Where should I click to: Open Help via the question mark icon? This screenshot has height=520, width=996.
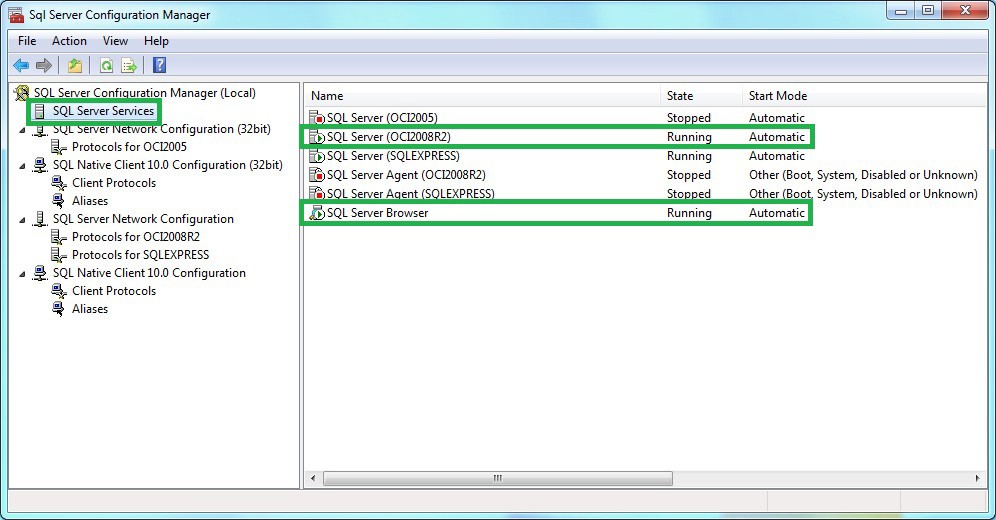pyautogui.click(x=159, y=65)
